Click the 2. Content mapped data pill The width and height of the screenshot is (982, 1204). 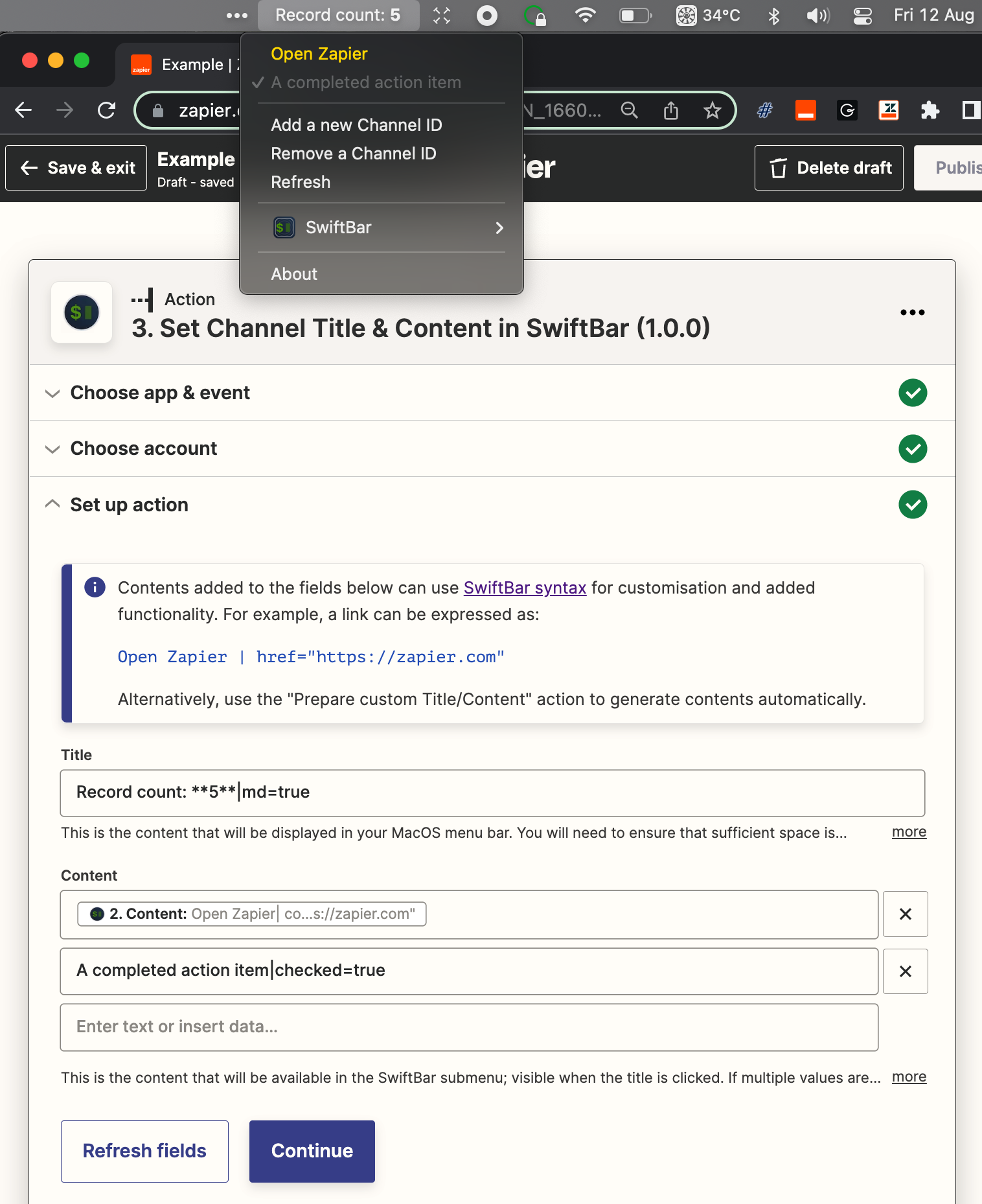coord(252,914)
